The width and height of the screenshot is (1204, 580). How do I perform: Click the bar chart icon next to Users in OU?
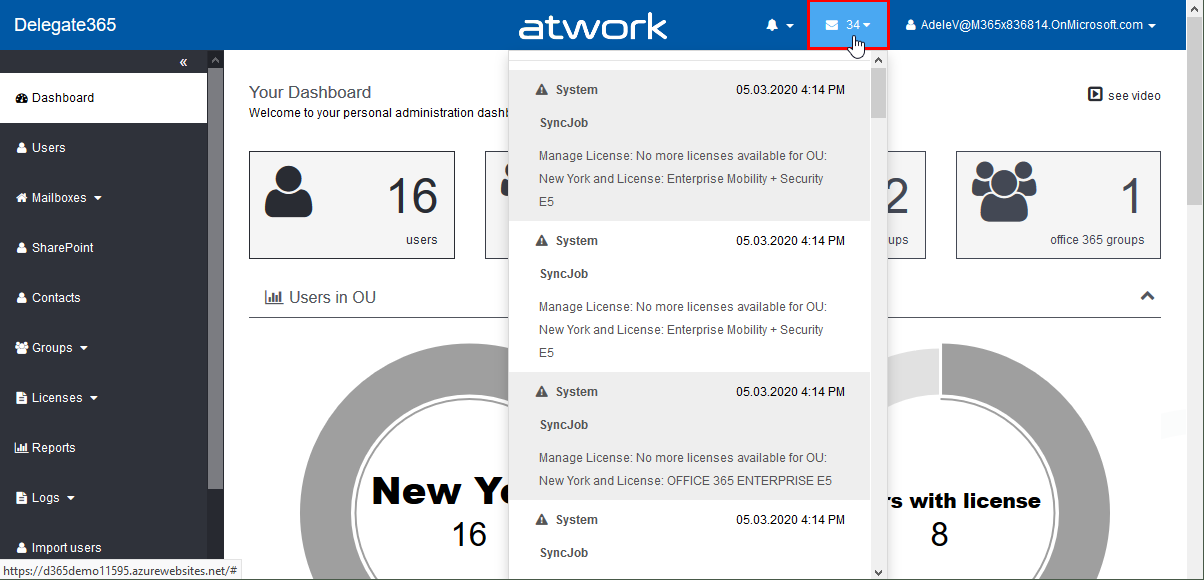pos(273,297)
